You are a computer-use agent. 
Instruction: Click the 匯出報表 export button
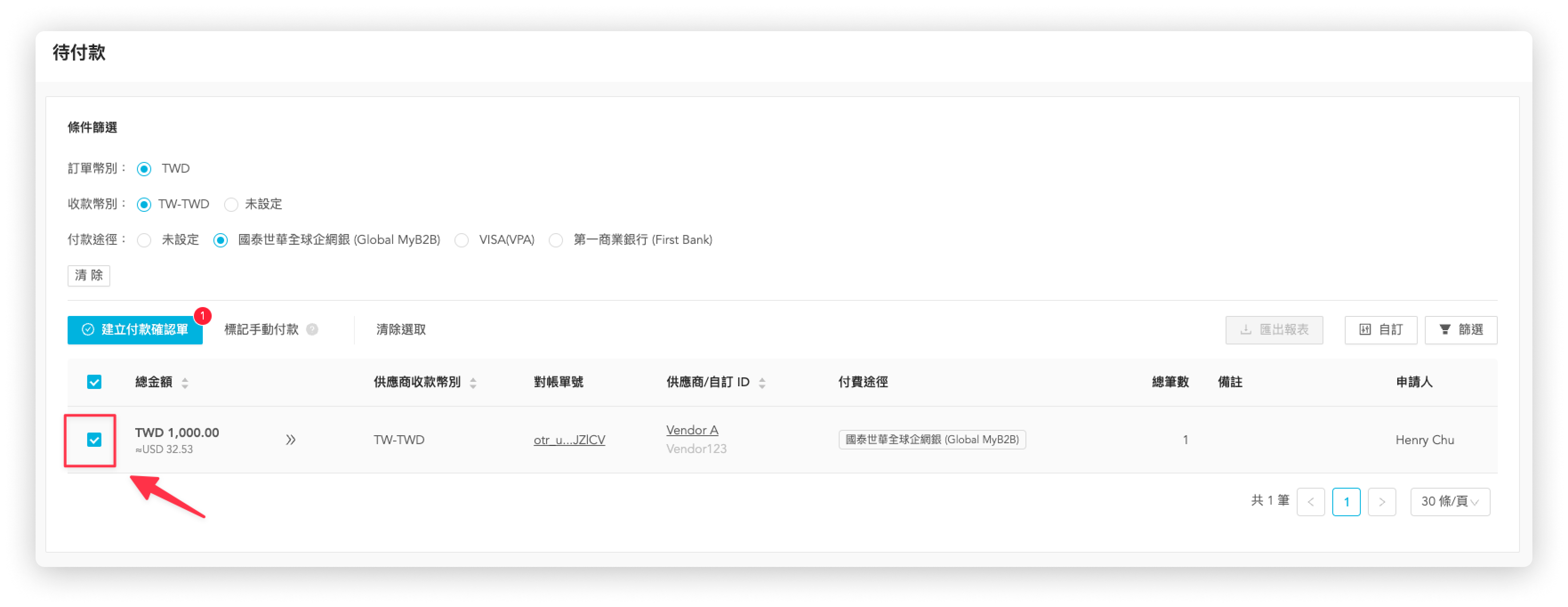[x=1274, y=329]
